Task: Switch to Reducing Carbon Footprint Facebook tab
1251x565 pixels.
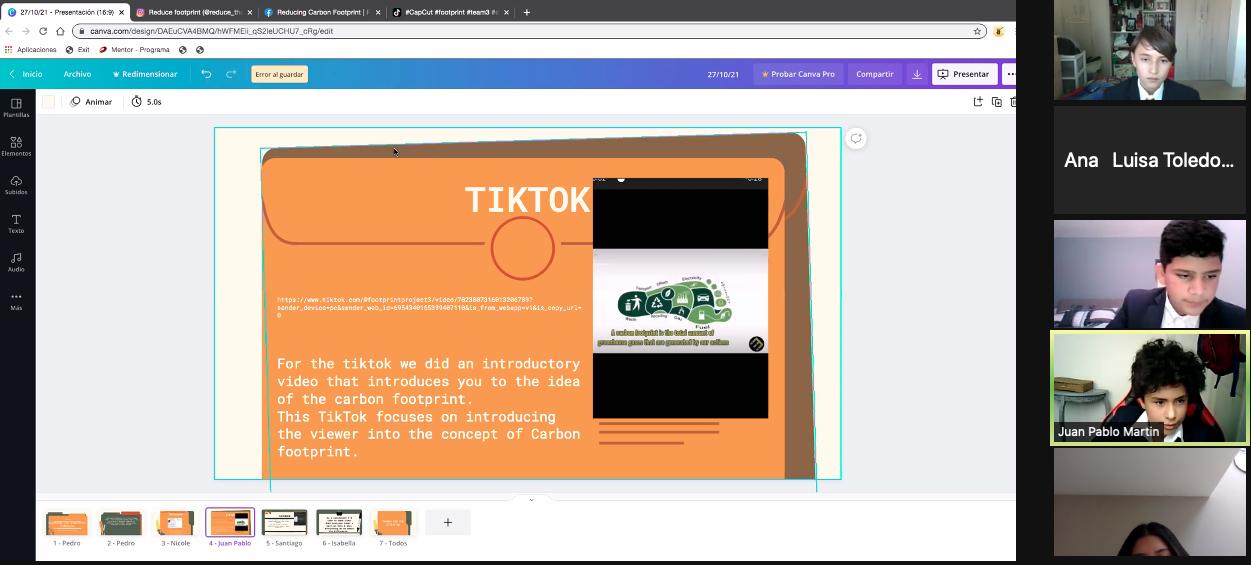Action: point(320,12)
